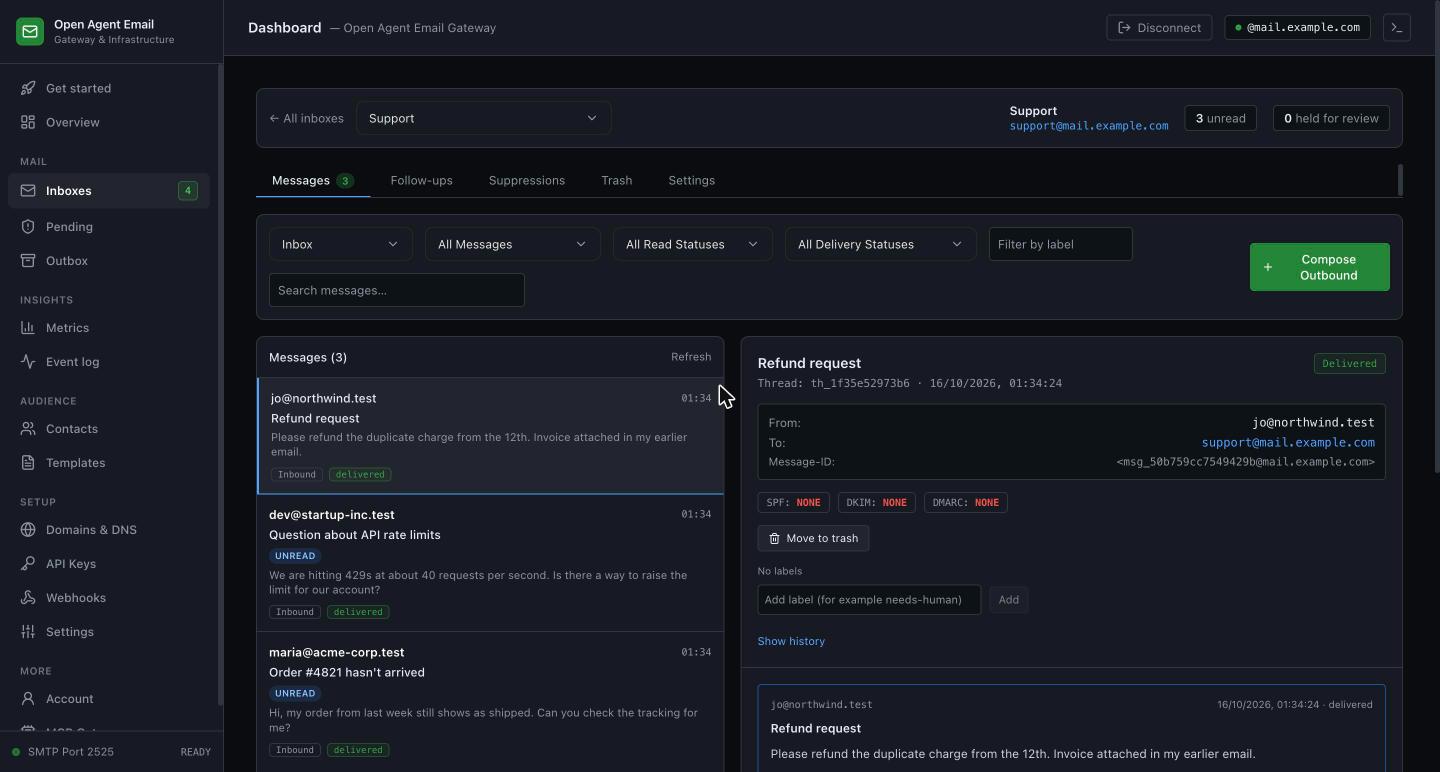Click the Get started rocket icon
The height and width of the screenshot is (772, 1440).
[28, 88]
